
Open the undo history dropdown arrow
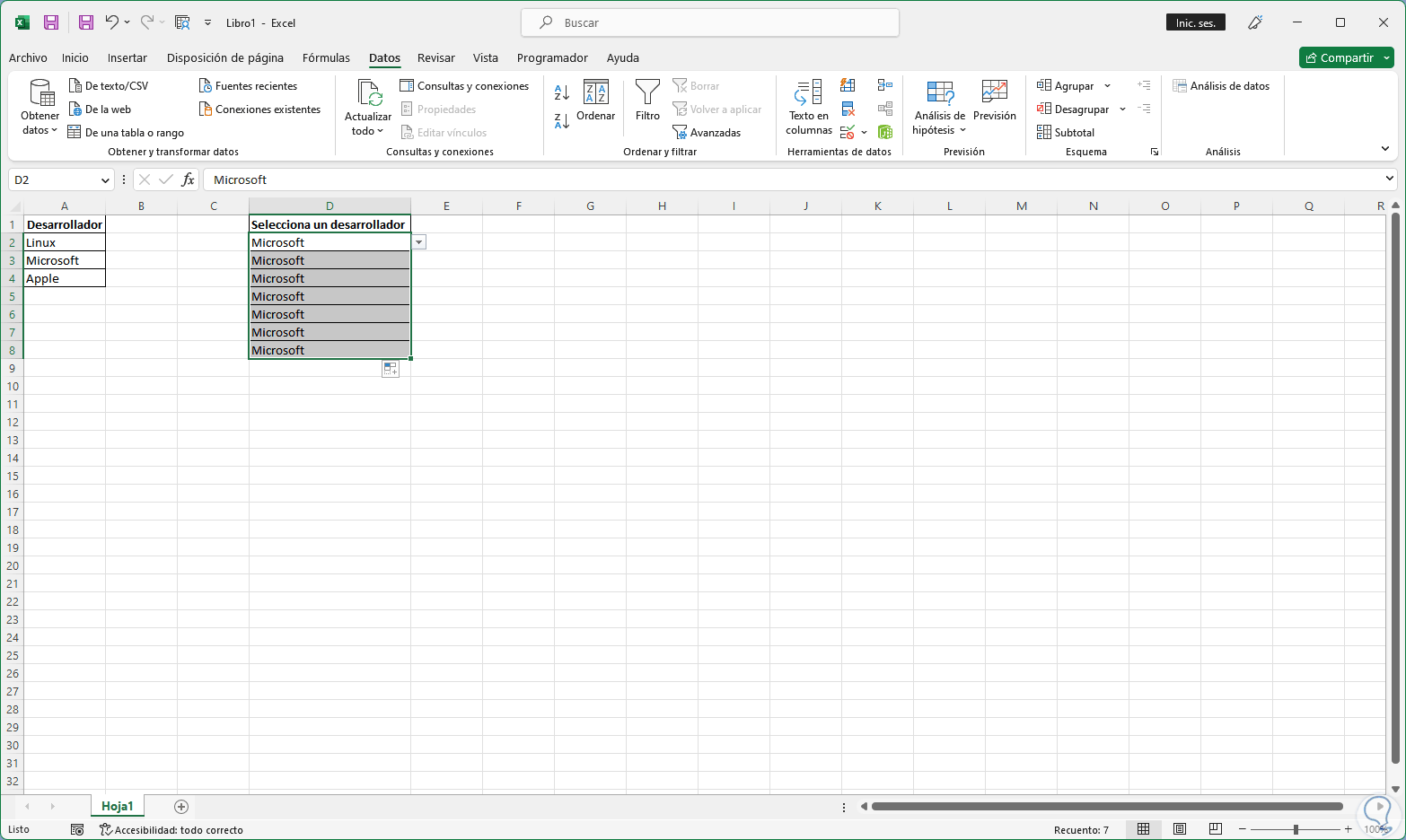(x=127, y=22)
